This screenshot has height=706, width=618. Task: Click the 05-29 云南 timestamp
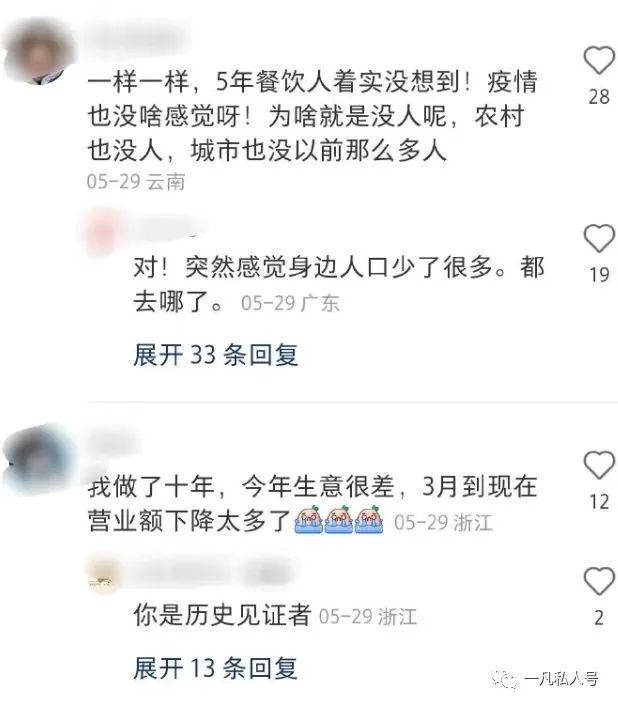136,182
